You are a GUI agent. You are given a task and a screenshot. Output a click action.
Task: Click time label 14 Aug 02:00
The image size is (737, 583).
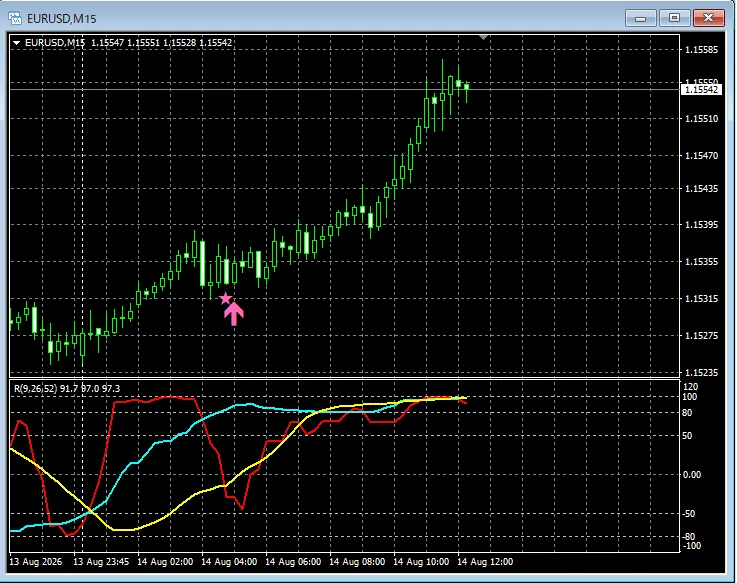tap(165, 561)
